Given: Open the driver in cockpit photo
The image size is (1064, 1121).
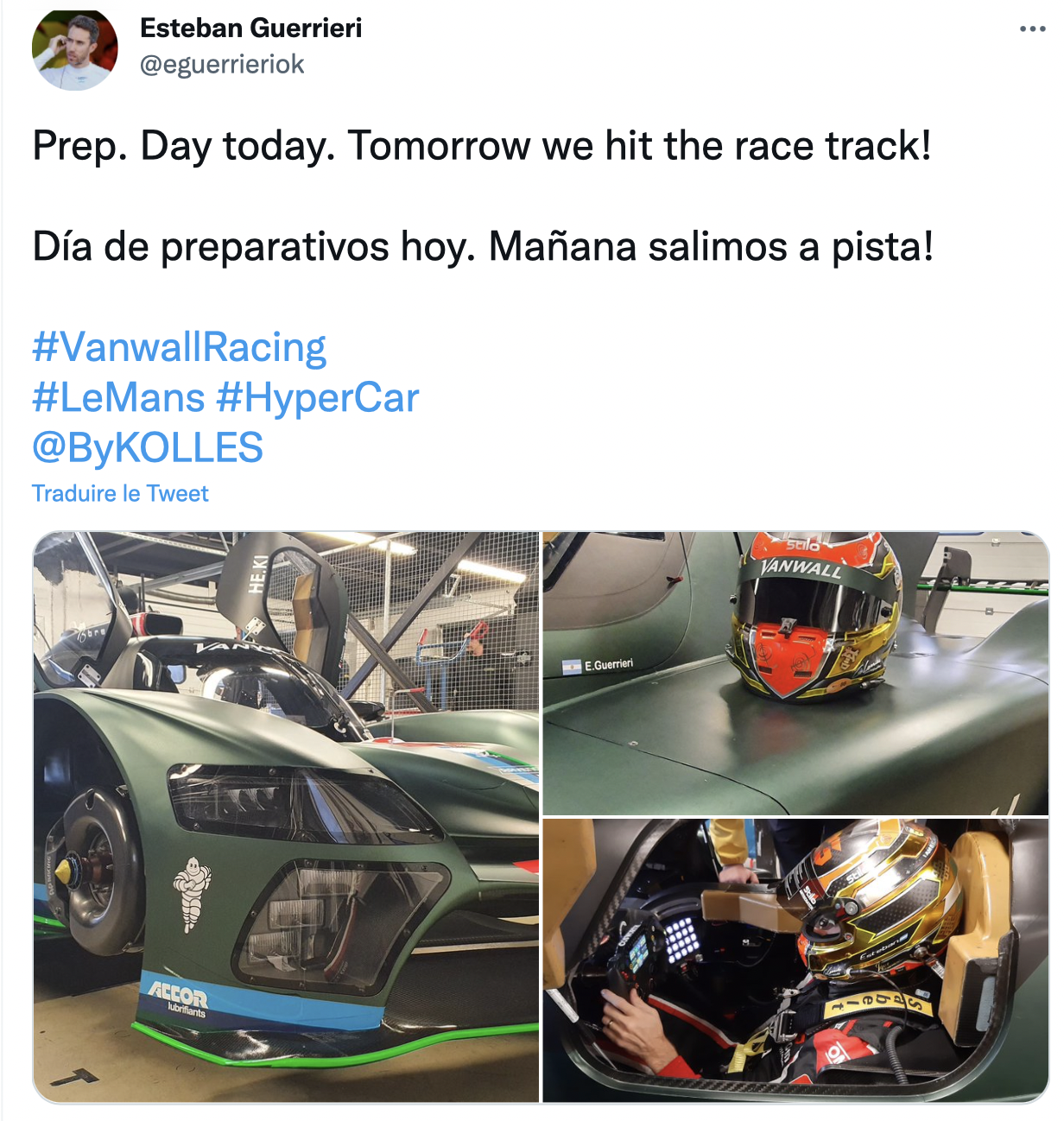Looking at the screenshot, I should point(795,960).
